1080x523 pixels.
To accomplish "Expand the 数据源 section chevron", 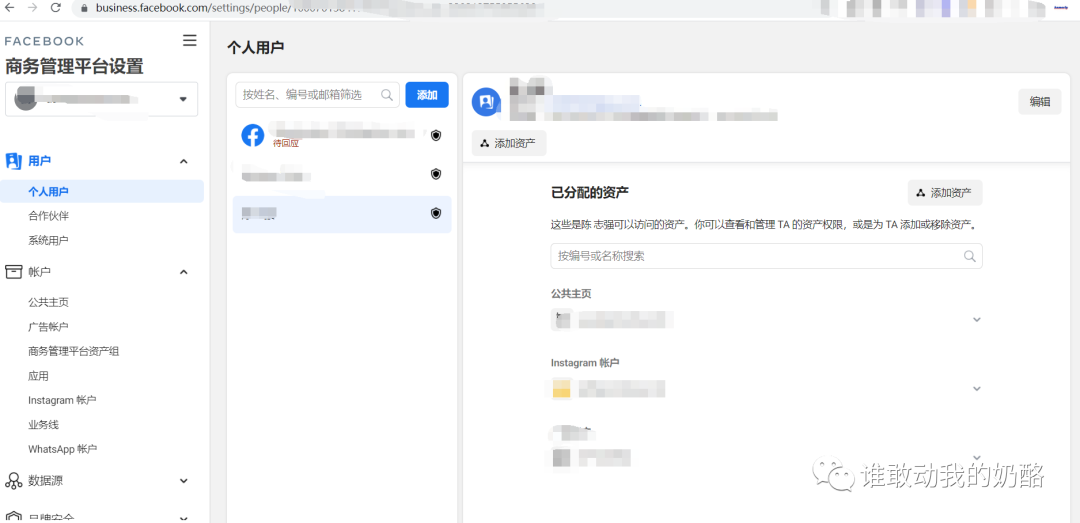I will pos(183,480).
